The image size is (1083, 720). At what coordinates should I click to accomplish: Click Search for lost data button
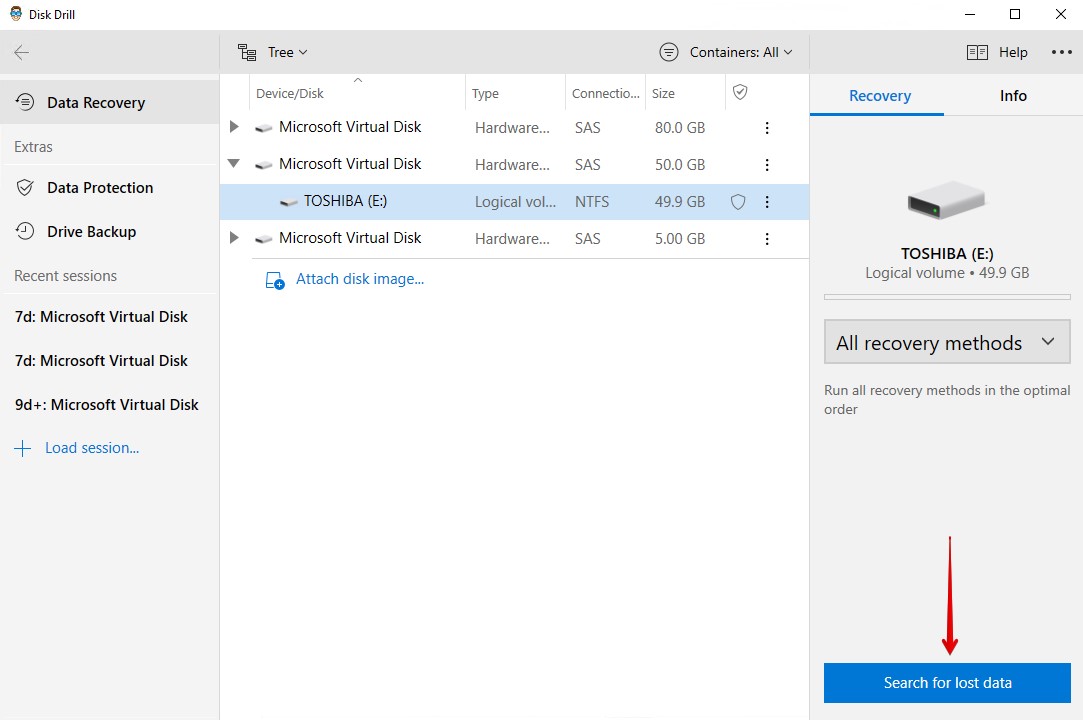(947, 683)
